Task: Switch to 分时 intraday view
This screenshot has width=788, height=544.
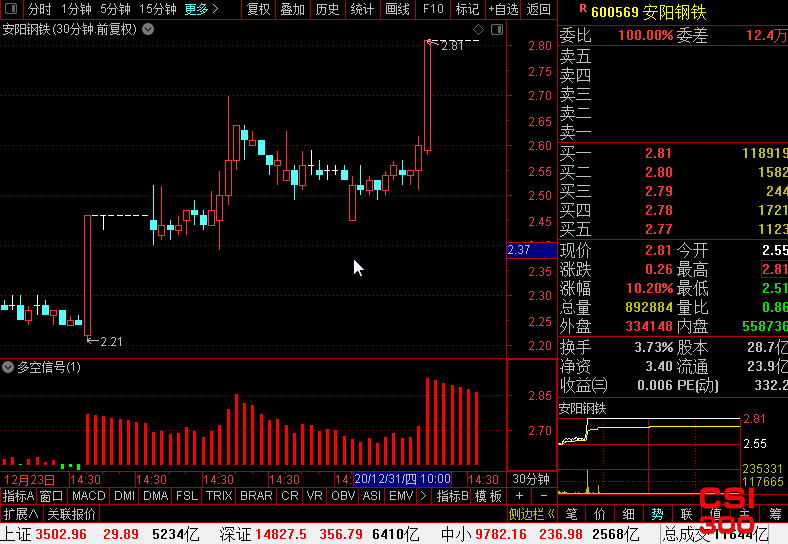Action: tap(39, 9)
